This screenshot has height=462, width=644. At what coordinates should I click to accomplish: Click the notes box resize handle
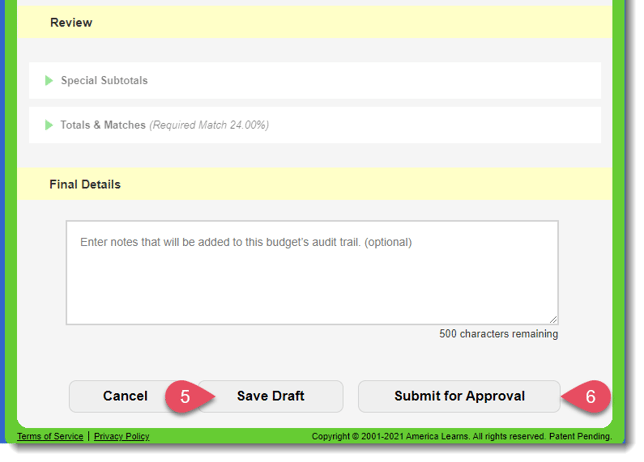[x=552, y=318]
